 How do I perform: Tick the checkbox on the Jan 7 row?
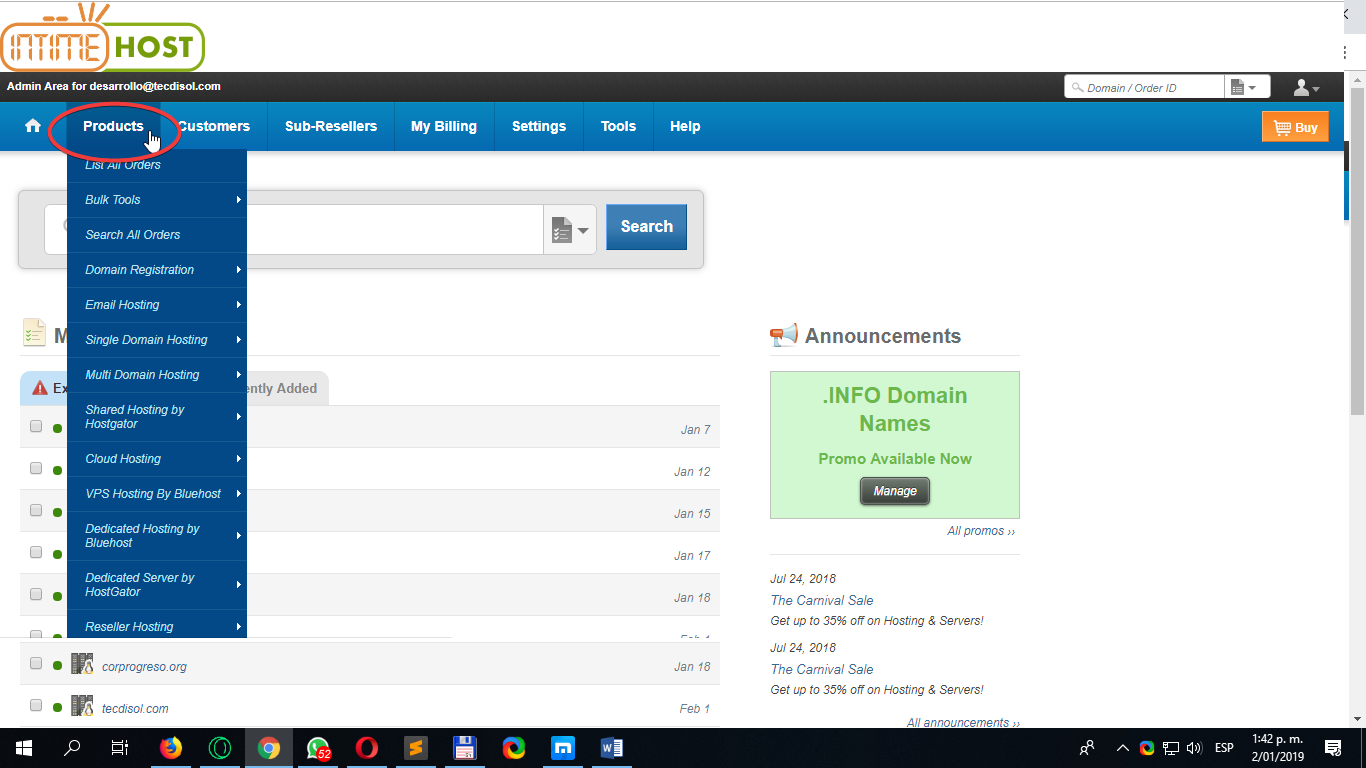click(x=36, y=426)
